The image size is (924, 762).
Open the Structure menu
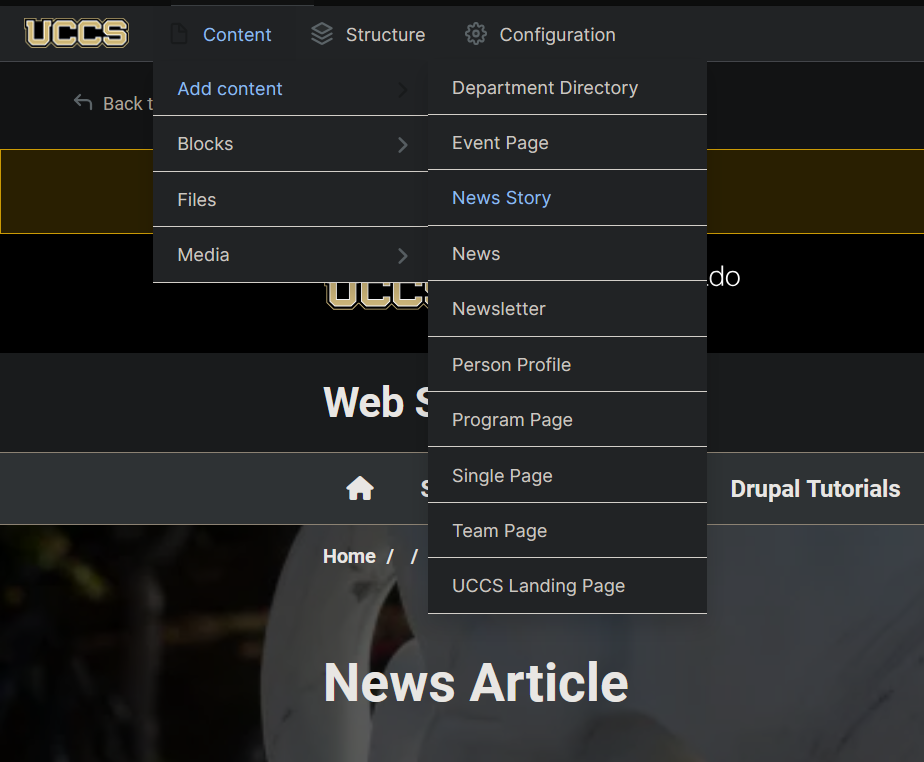coord(385,35)
